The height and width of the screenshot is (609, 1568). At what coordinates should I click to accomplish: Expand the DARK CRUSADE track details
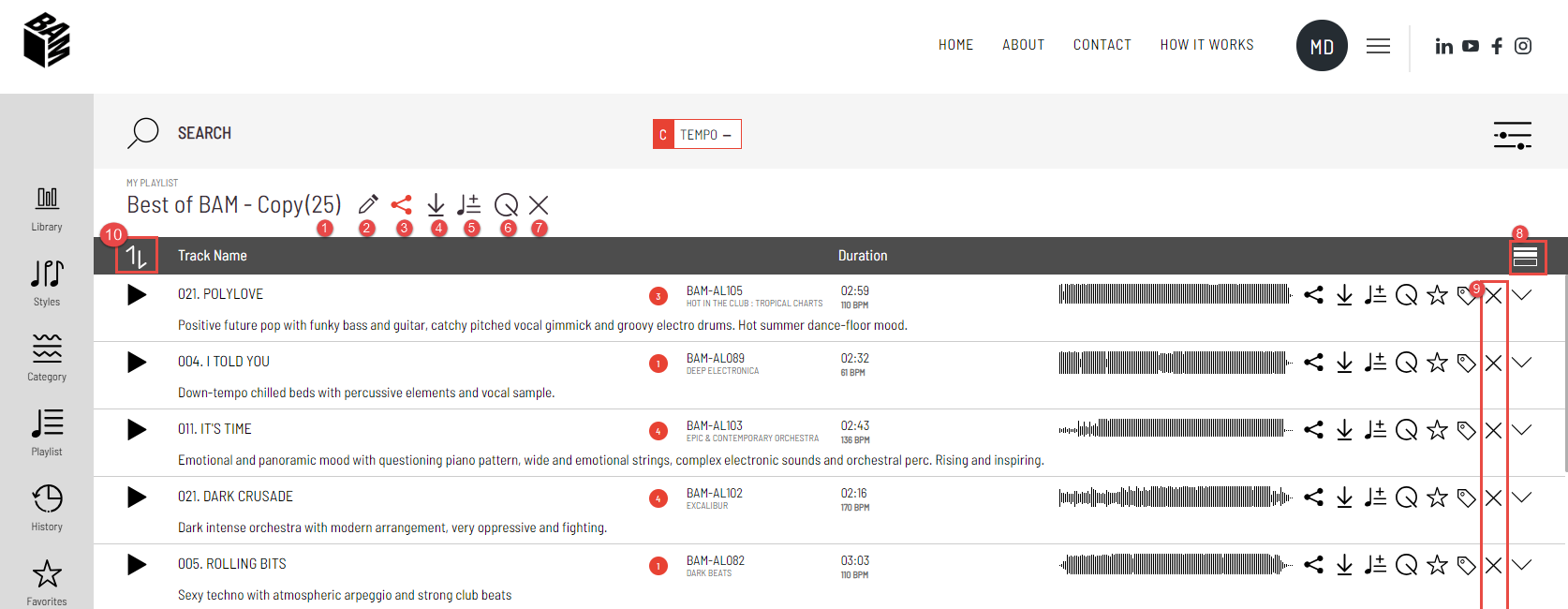1522,498
